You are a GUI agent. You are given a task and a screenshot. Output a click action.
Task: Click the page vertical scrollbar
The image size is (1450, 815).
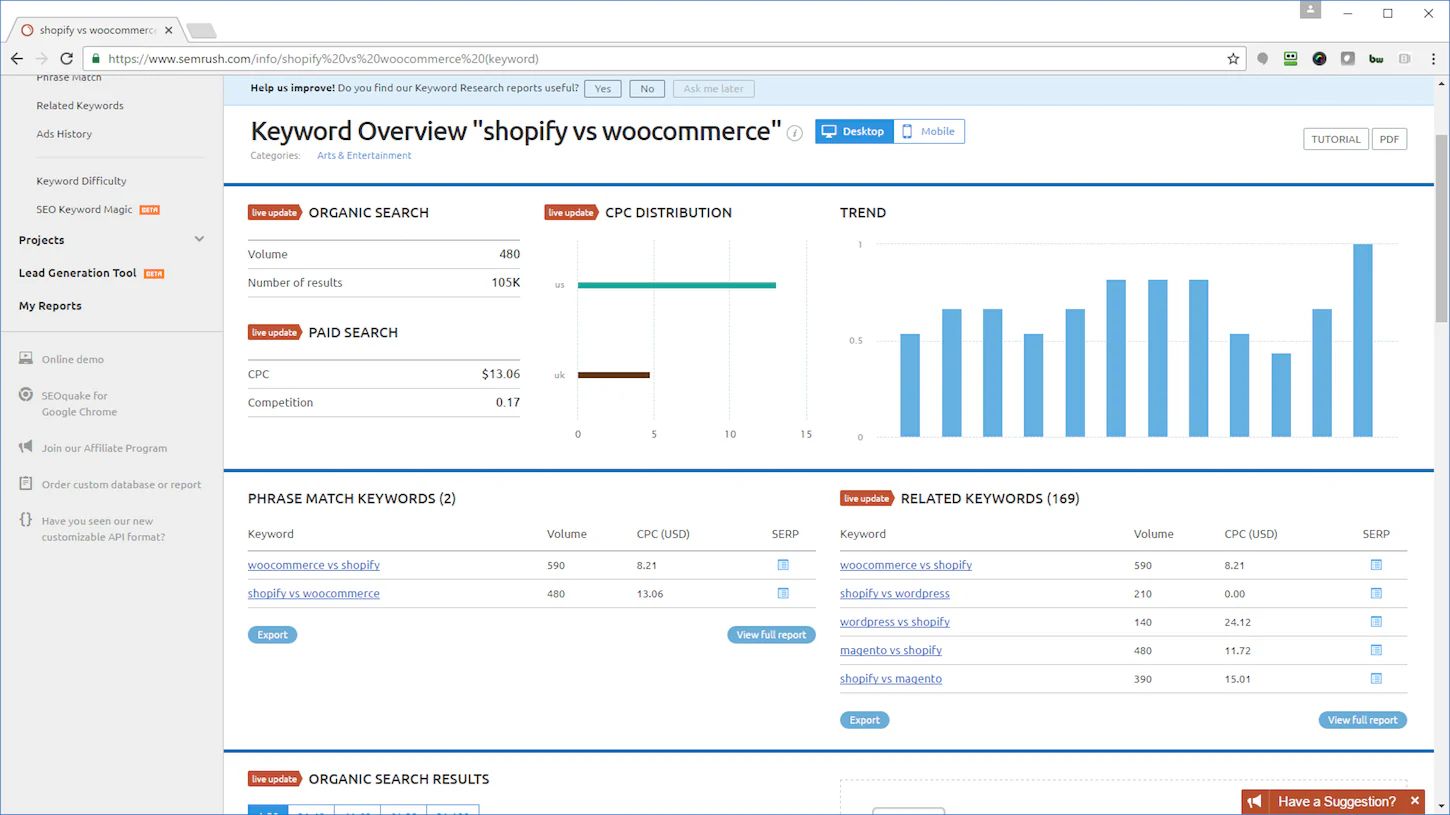[x=1441, y=230]
